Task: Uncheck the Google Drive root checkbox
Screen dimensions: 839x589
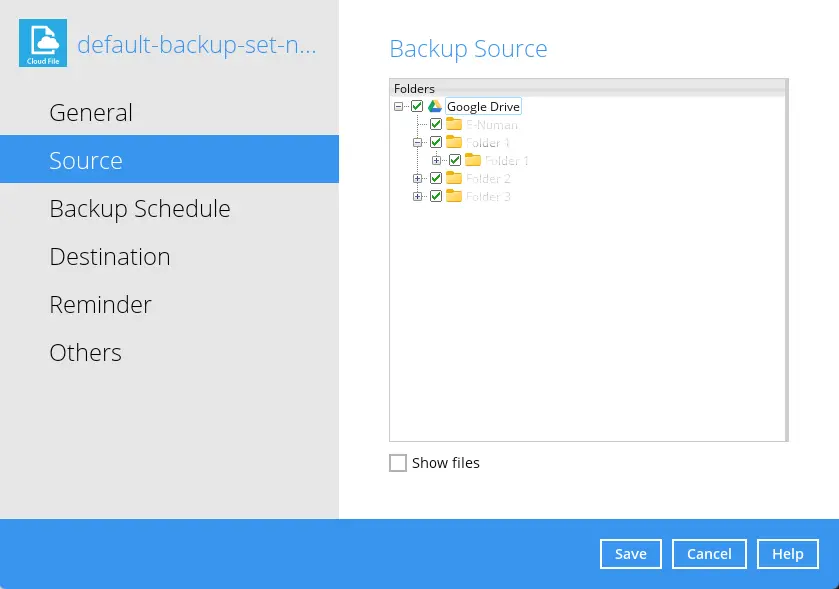Action: tap(417, 107)
